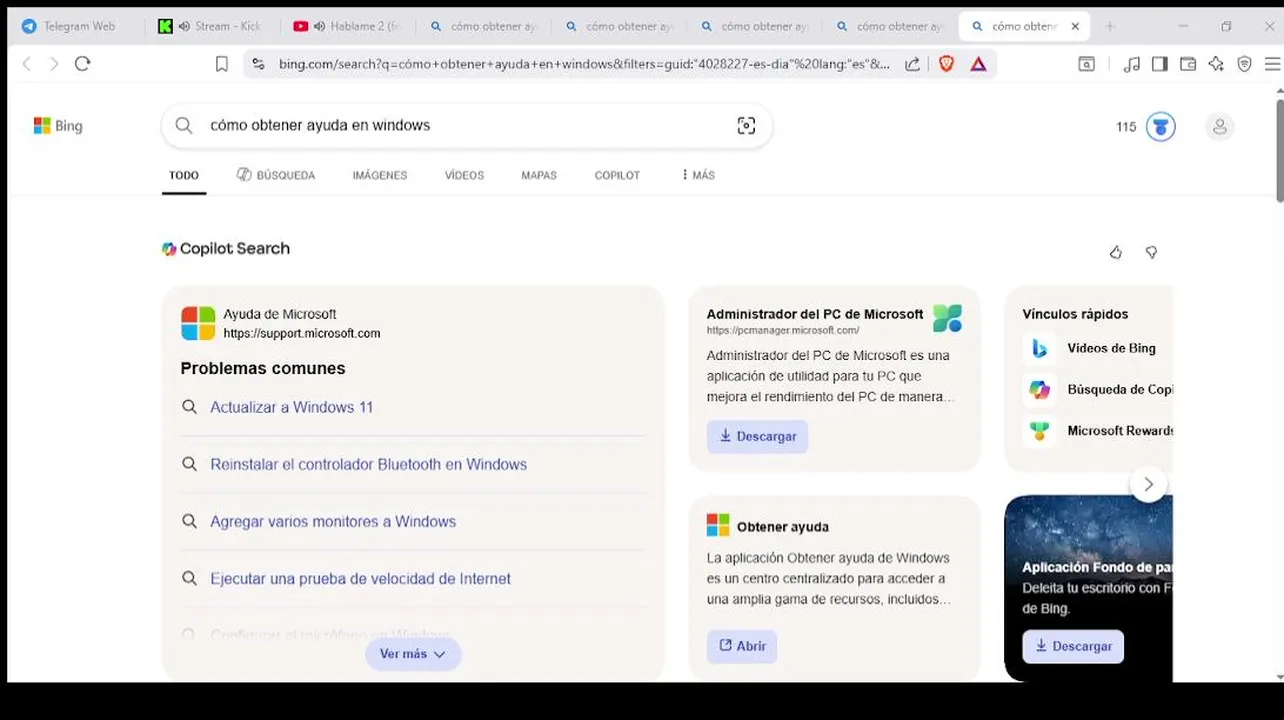This screenshot has width=1284, height=720.
Task: Open Ejecutar una prueba de velocidad de Internet
Action: click(x=360, y=578)
